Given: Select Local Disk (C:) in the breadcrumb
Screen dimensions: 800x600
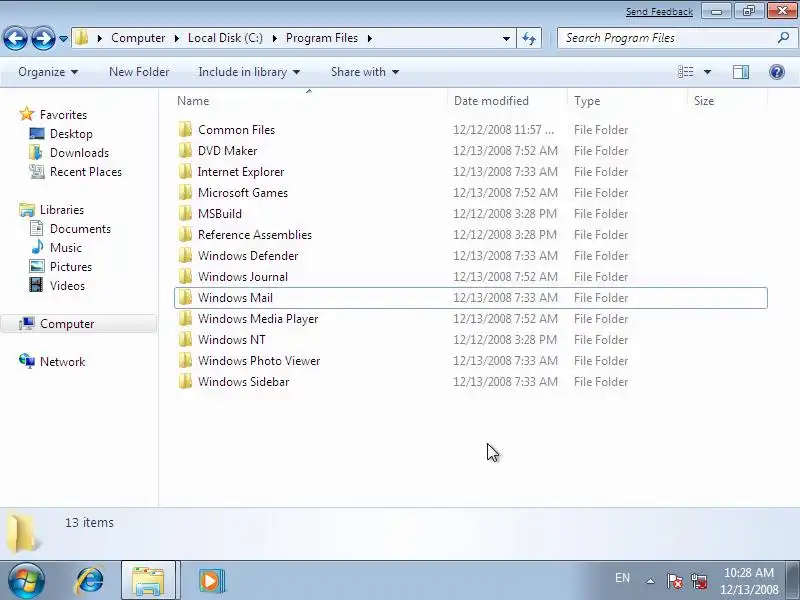Looking at the screenshot, I should pos(225,38).
